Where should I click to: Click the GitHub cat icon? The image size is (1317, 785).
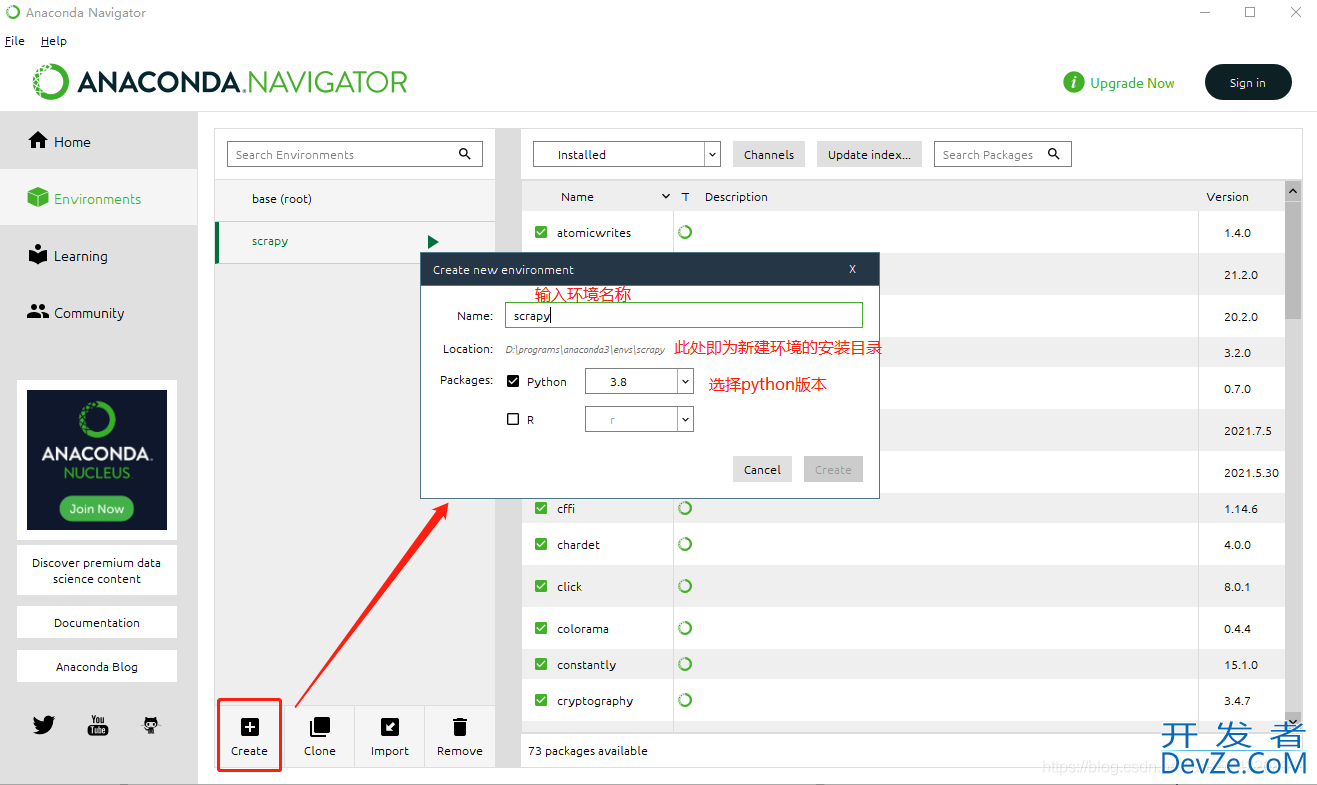[x=151, y=725]
